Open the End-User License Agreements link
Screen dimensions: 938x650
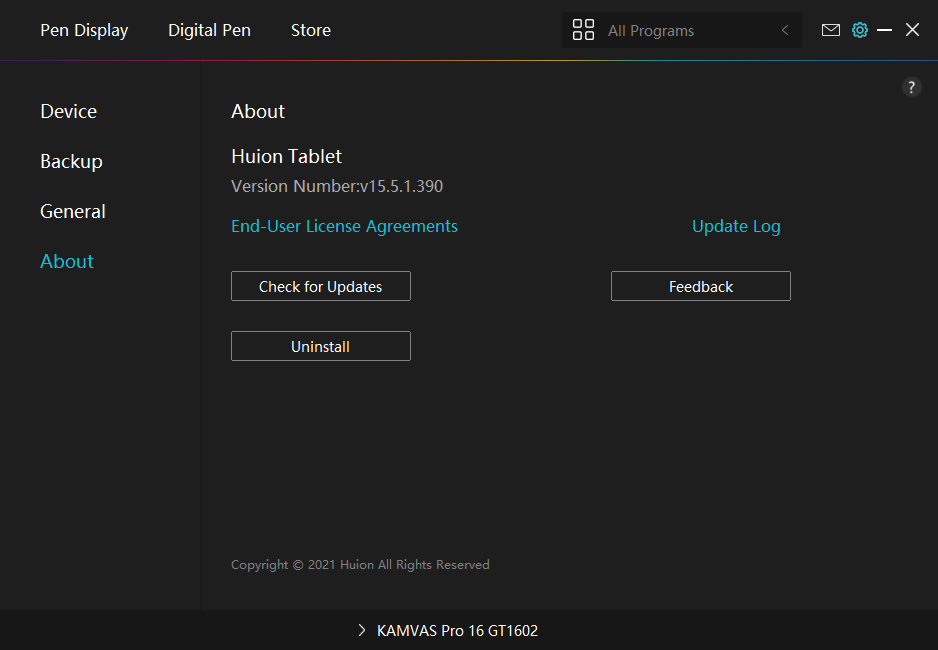coord(344,226)
